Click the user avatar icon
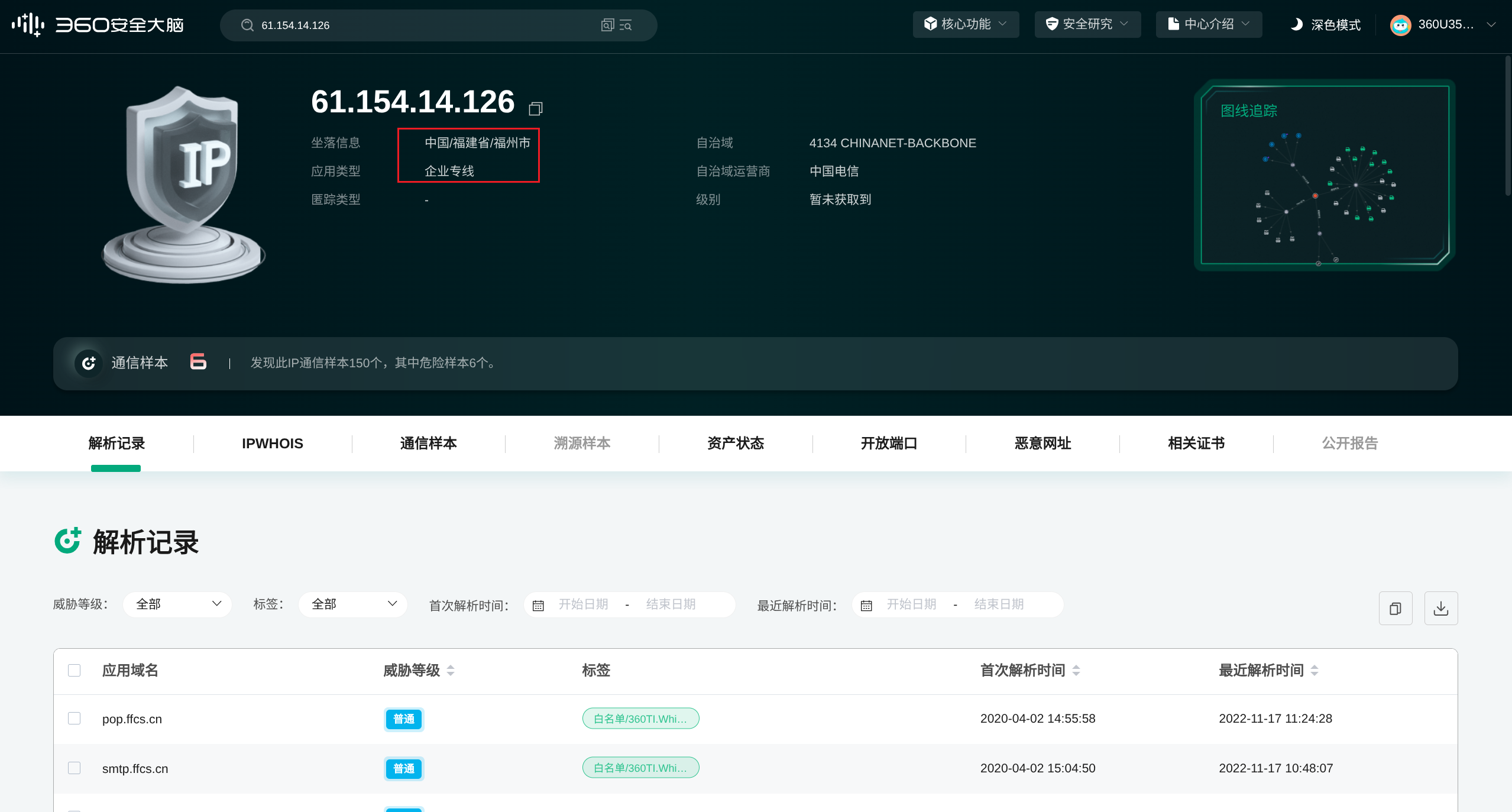This screenshot has height=812, width=1512. [1400, 25]
